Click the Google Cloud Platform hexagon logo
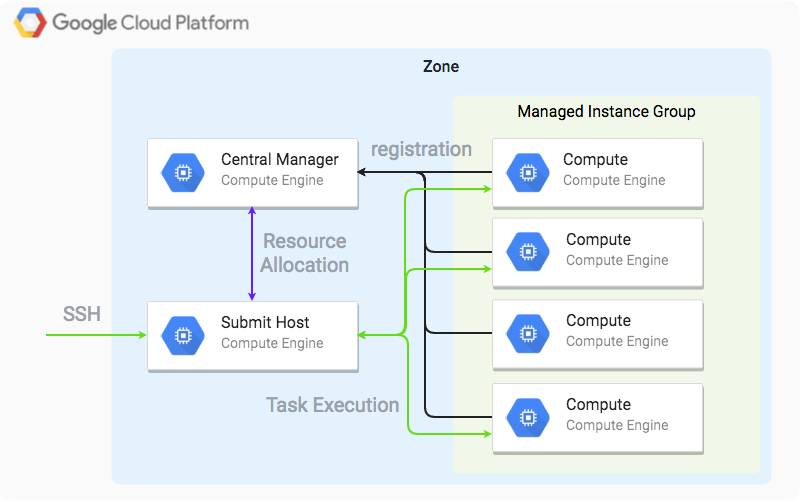Viewport: 803px width, 501px height. pos(30,23)
